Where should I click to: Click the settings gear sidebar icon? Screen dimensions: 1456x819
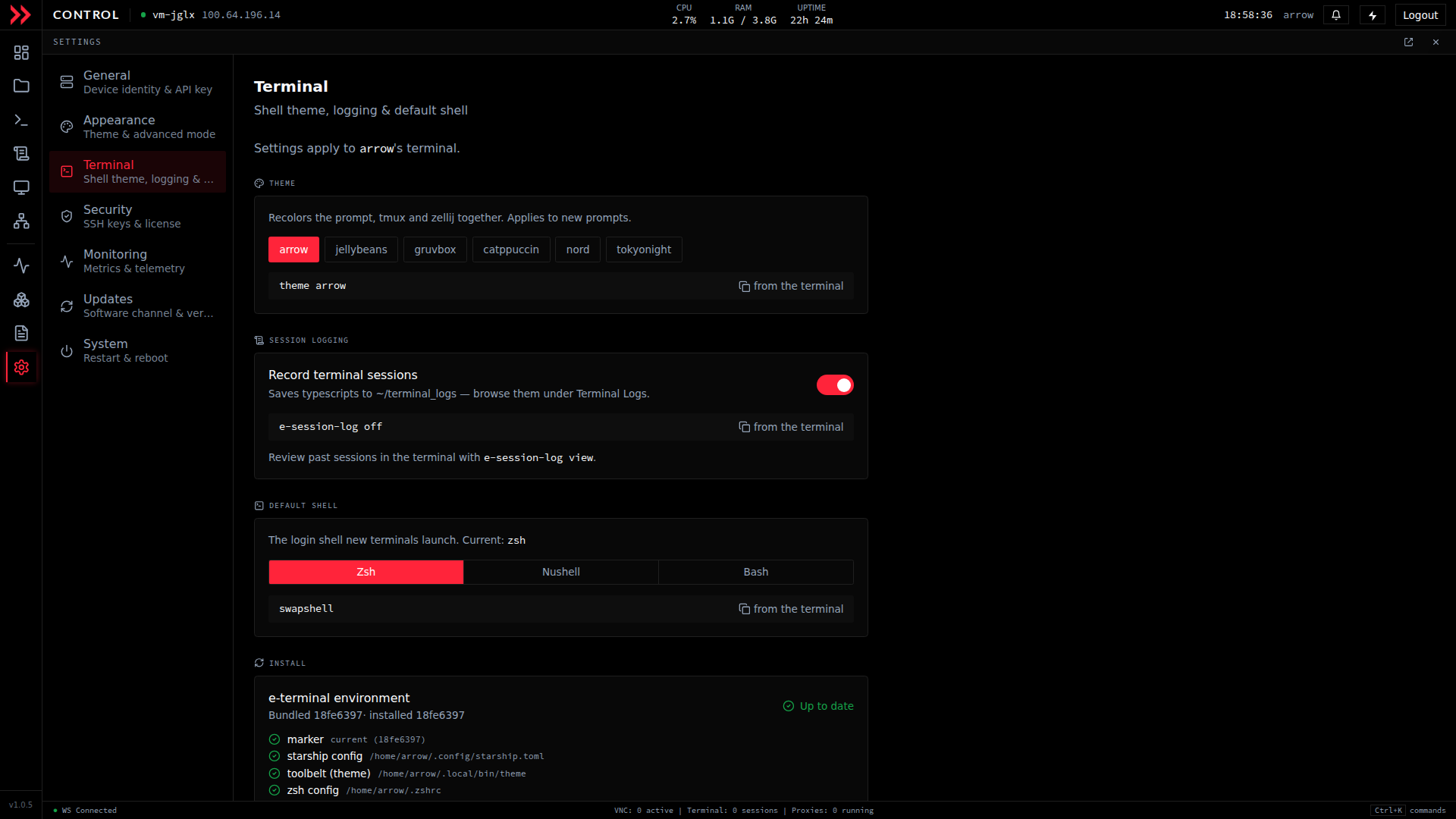coord(21,367)
